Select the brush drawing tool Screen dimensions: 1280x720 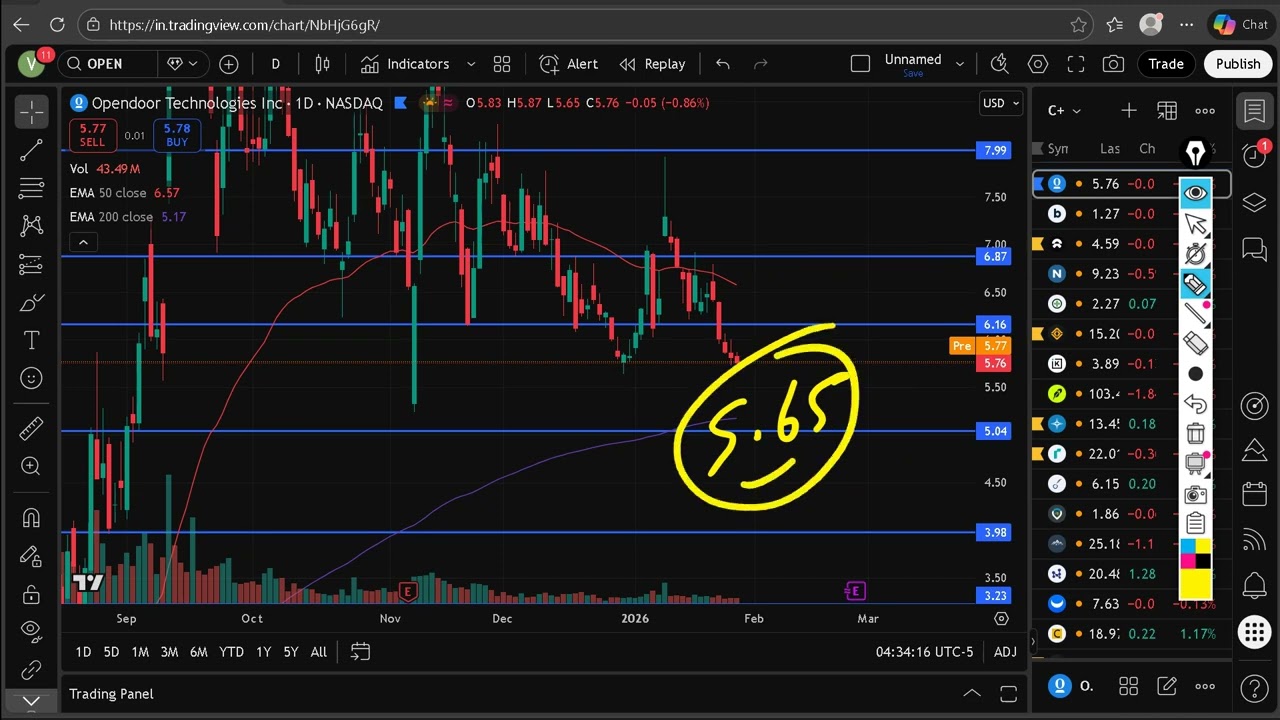pyautogui.click(x=31, y=302)
